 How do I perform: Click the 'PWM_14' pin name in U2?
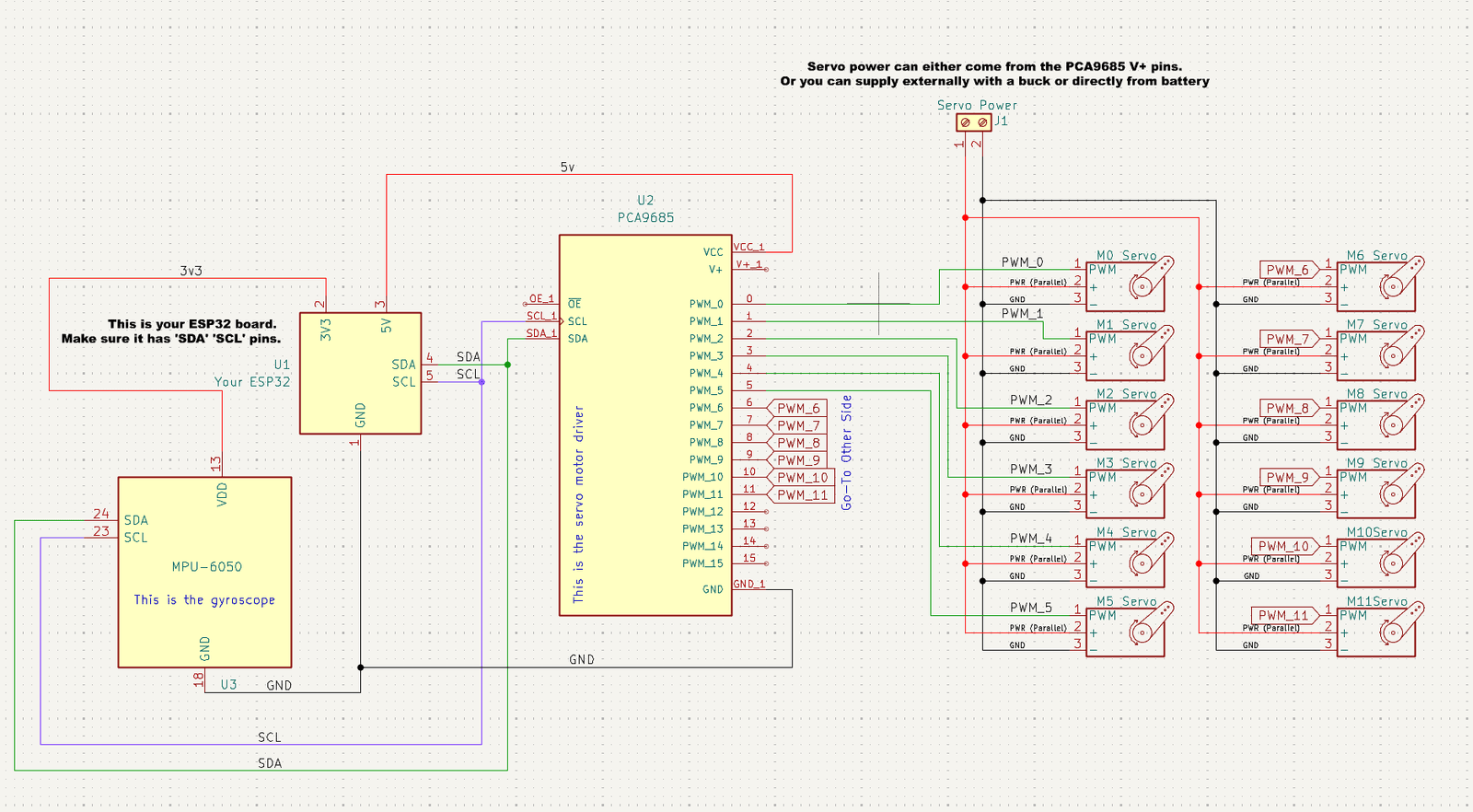tap(702, 546)
